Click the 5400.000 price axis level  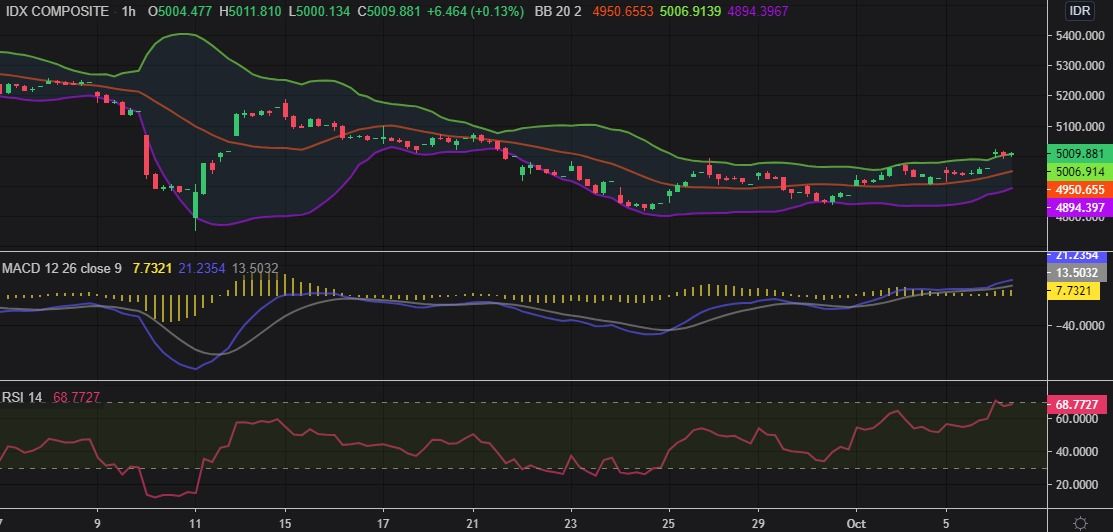click(x=1080, y=36)
